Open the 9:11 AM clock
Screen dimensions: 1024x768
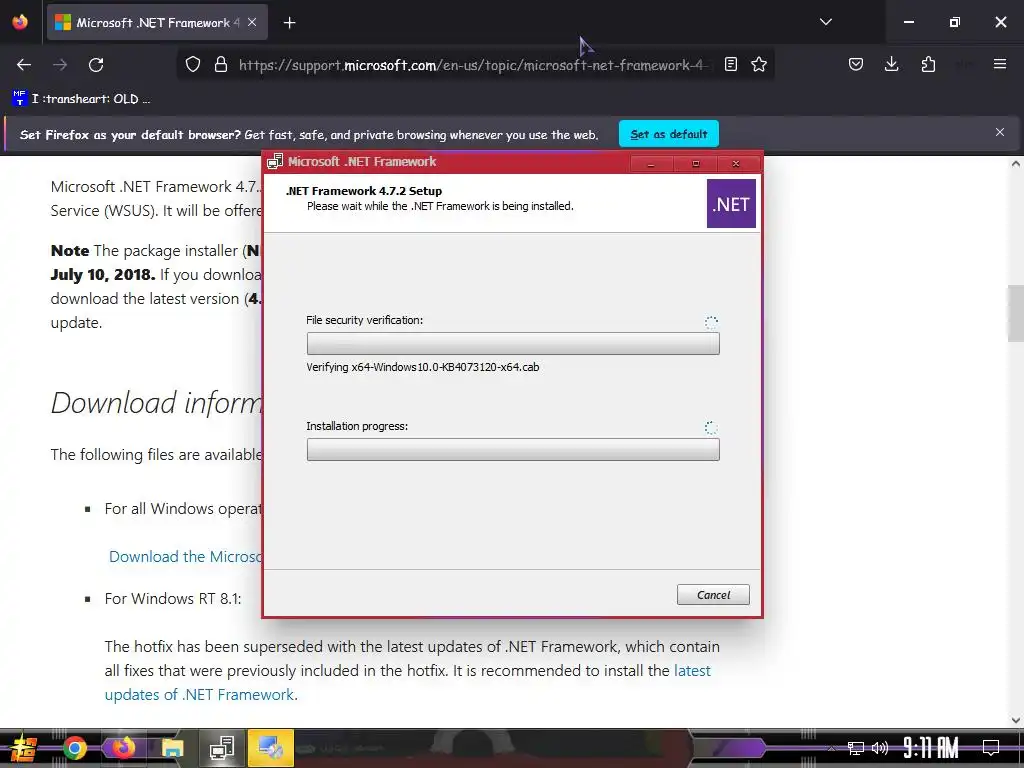pos(931,748)
